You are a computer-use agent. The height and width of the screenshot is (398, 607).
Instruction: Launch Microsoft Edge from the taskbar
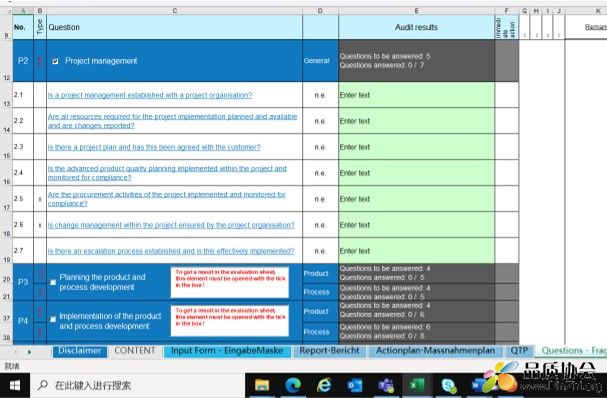[293, 385]
